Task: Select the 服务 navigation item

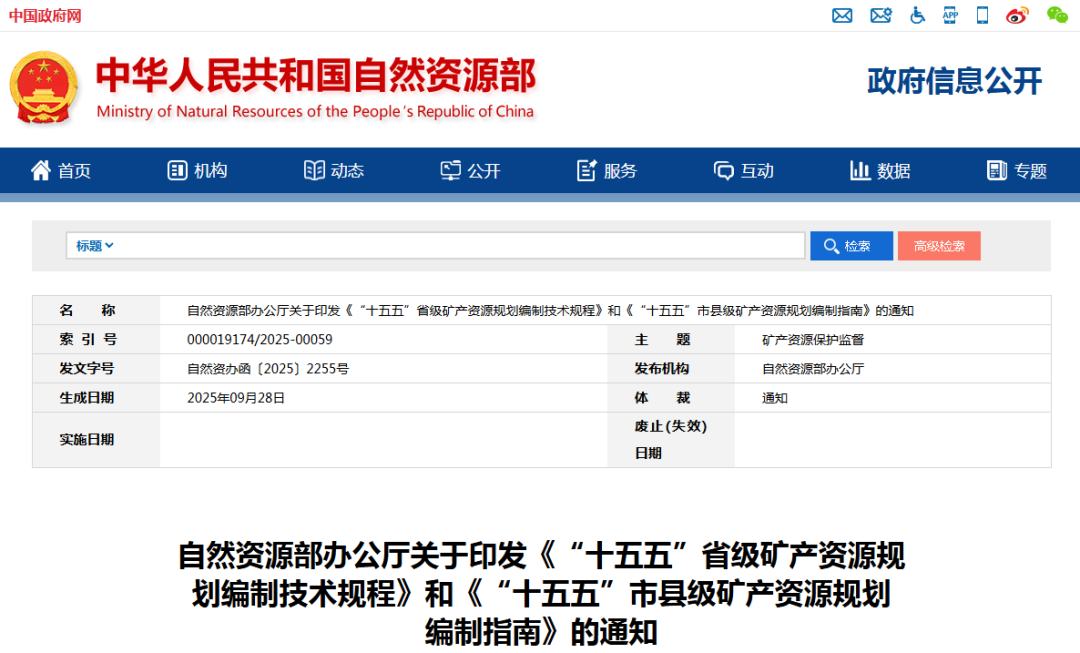Action: click(604, 170)
